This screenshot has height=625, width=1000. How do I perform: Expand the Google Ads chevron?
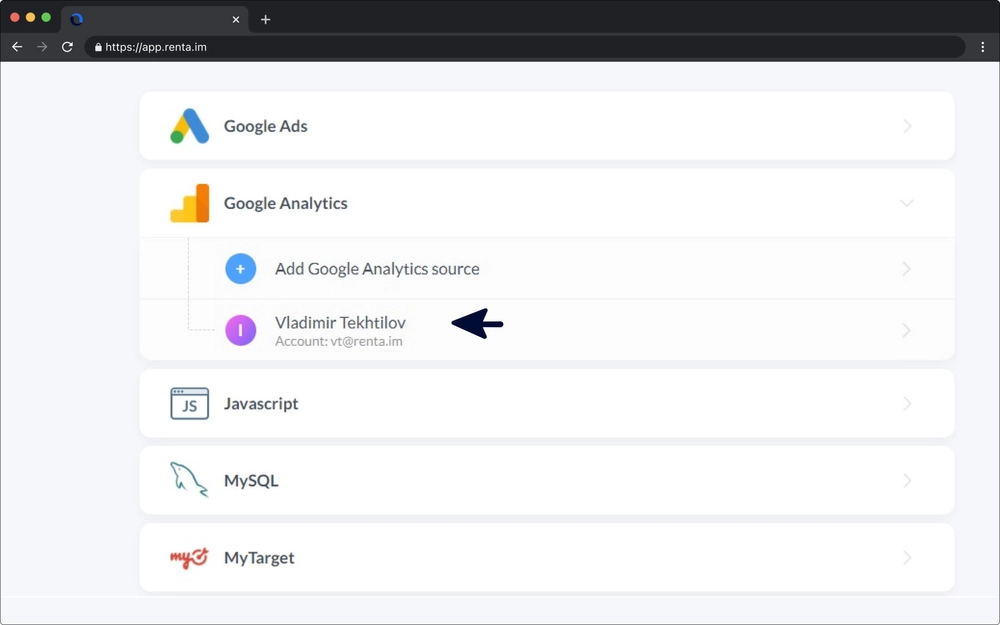[x=907, y=126]
